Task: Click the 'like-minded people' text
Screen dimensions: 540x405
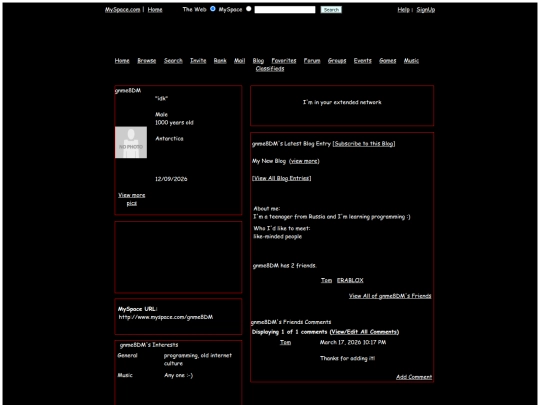Action: (278, 237)
